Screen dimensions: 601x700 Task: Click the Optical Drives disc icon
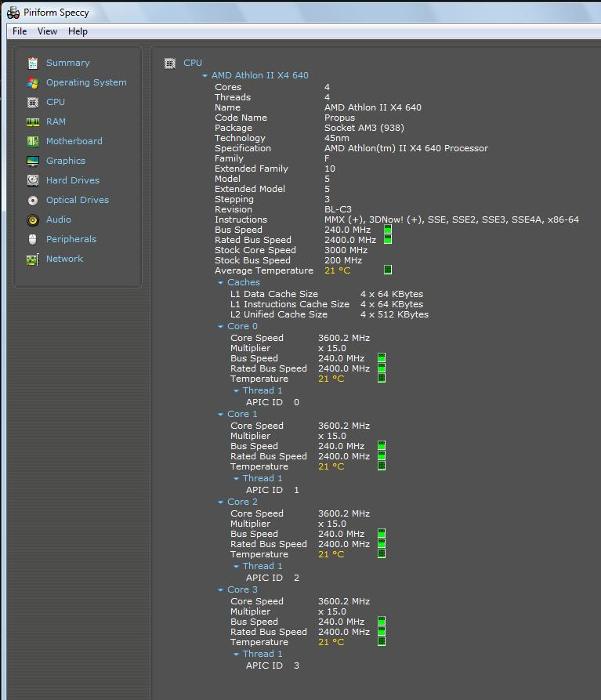33,200
